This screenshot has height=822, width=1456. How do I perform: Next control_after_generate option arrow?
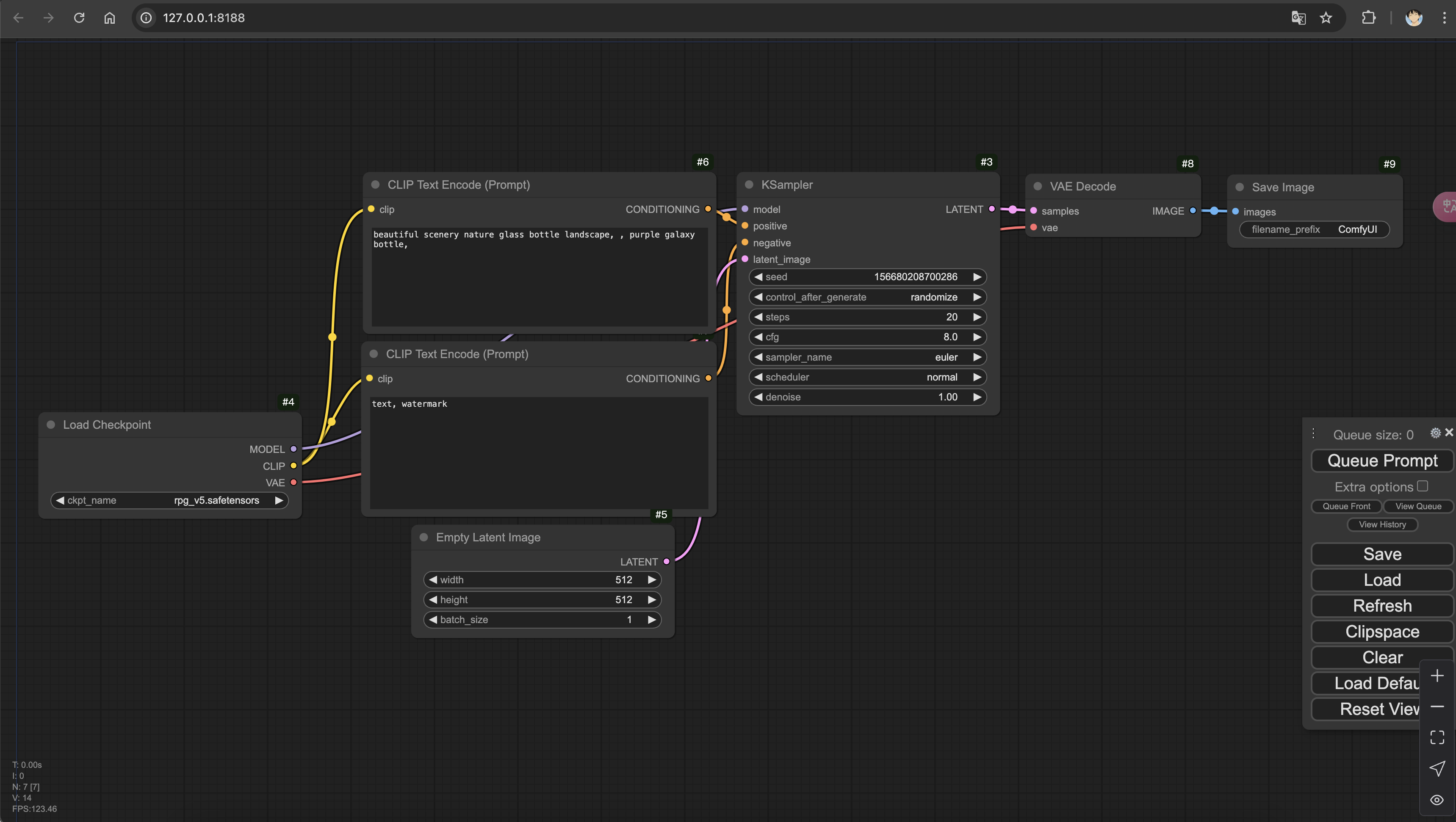977,297
